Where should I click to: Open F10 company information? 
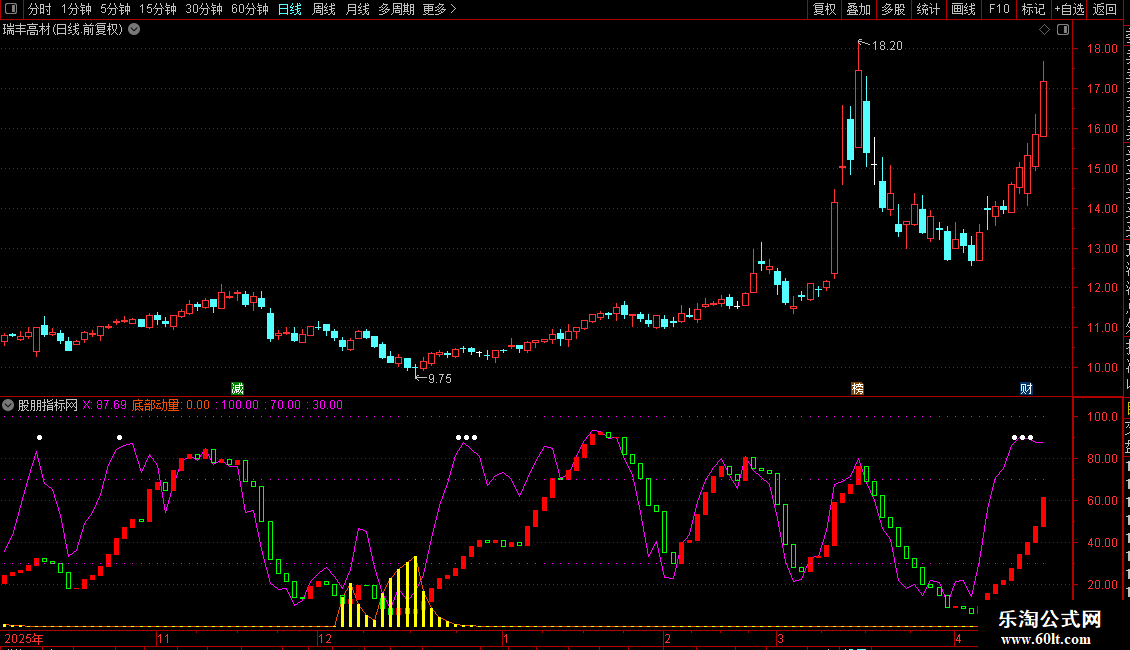(999, 9)
